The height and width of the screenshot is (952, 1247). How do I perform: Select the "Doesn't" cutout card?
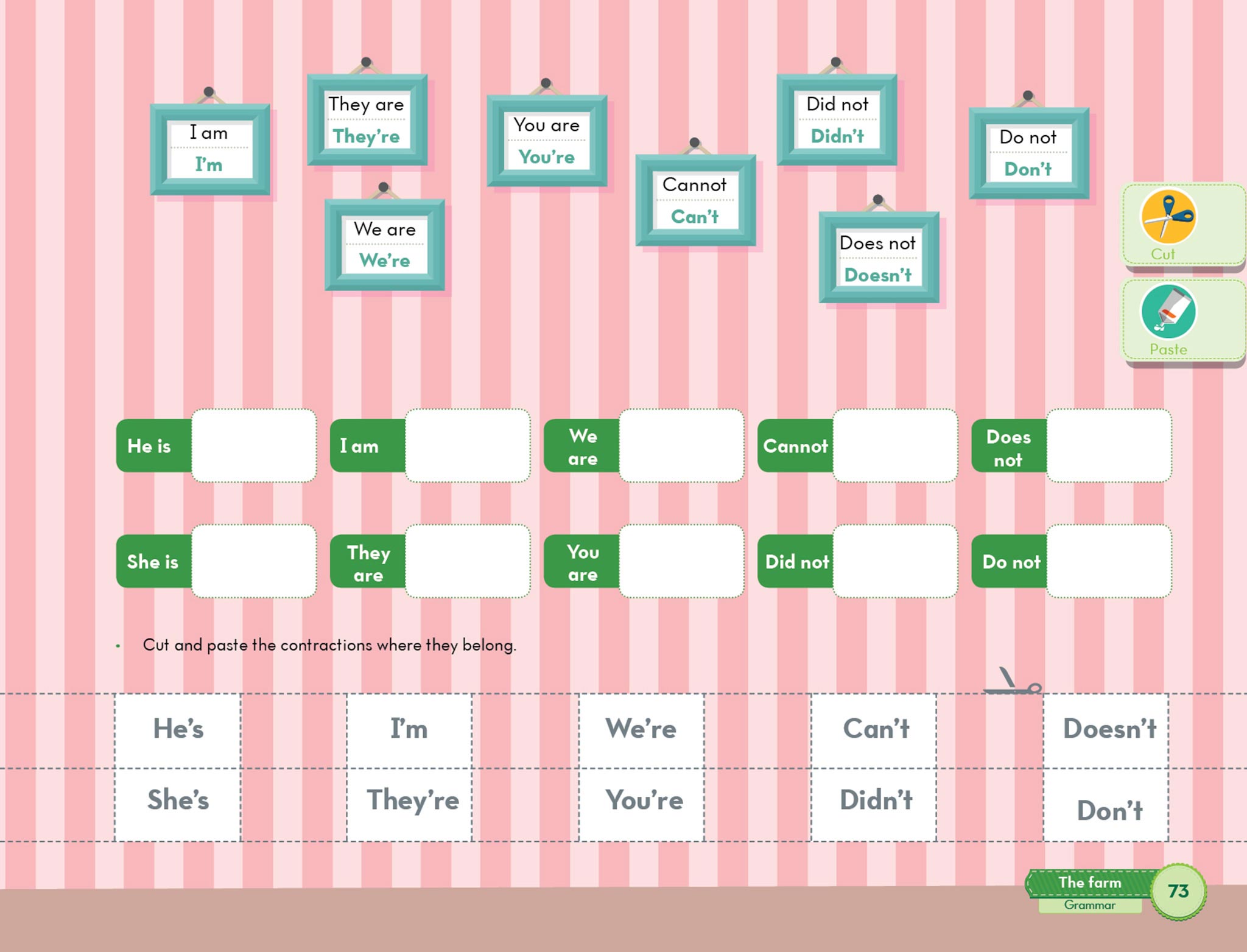[x=1106, y=729]
